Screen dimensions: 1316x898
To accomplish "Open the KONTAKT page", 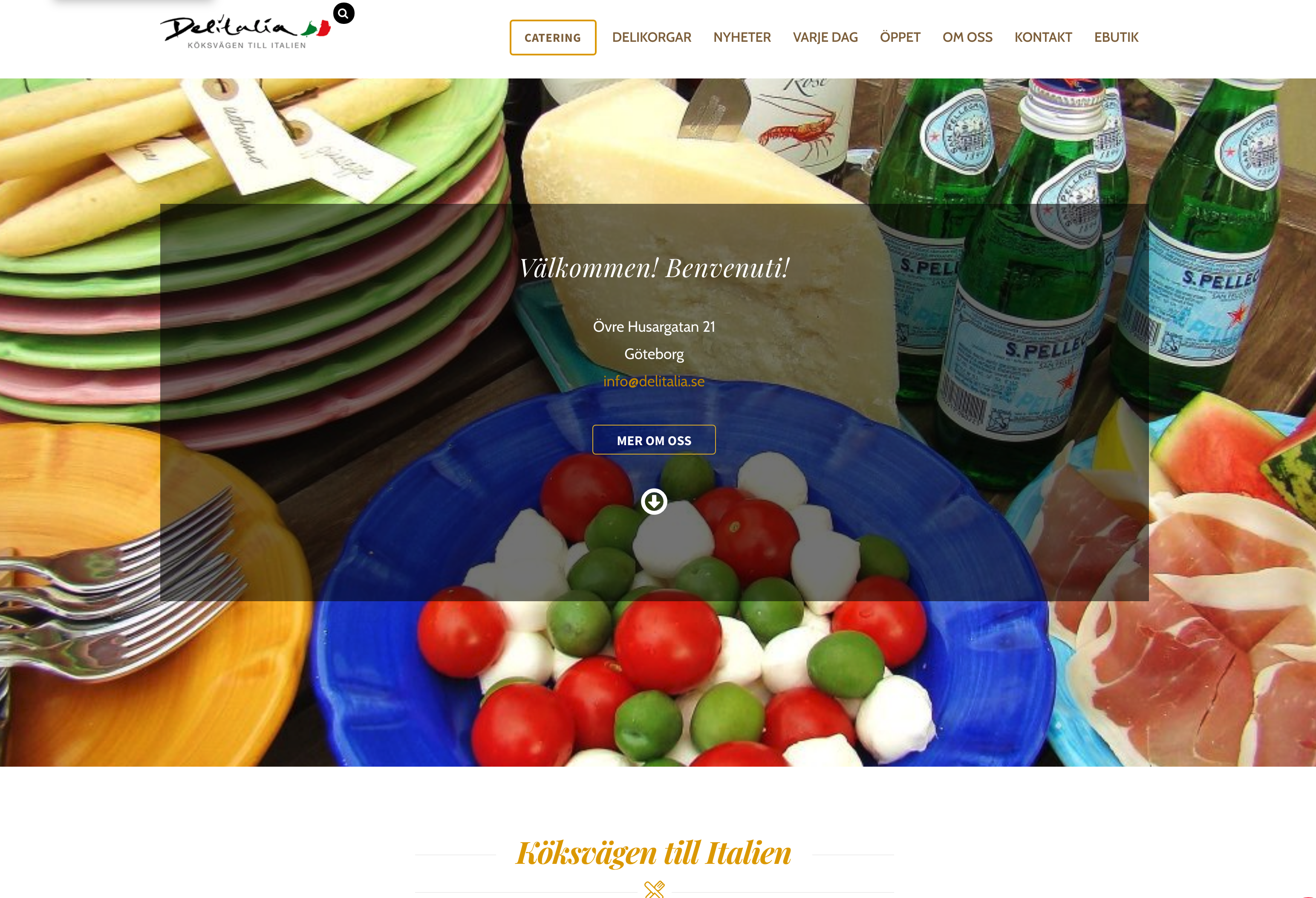I will (1043, 38).
